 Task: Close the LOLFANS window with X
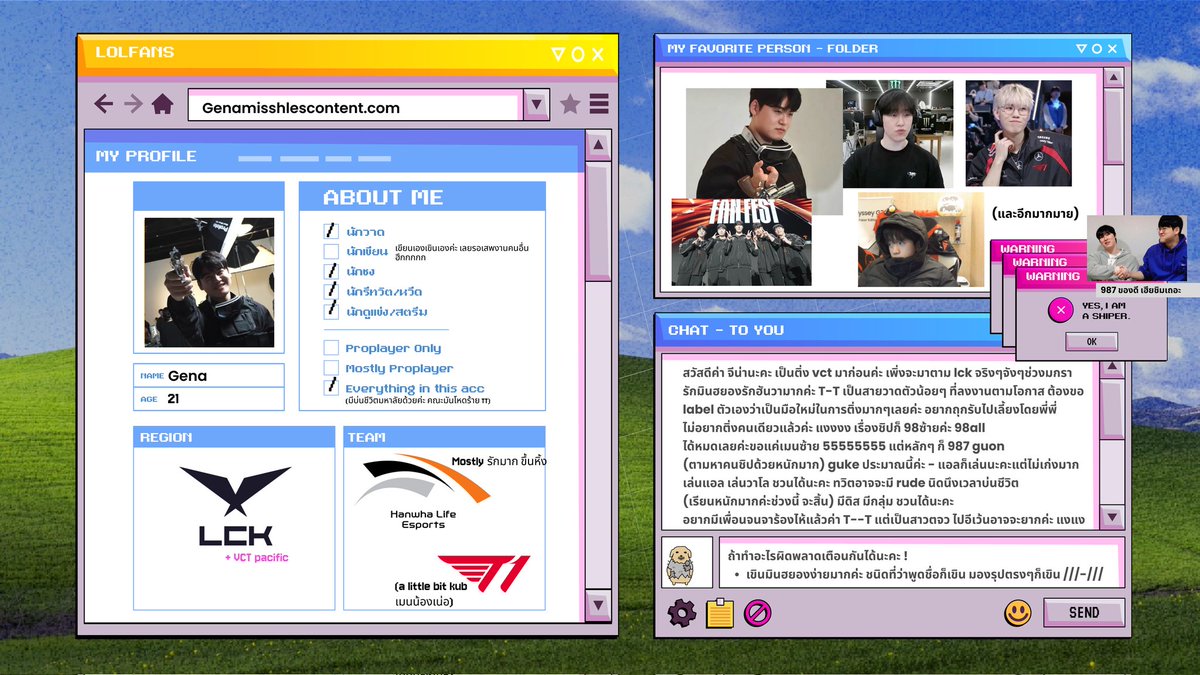597,54
